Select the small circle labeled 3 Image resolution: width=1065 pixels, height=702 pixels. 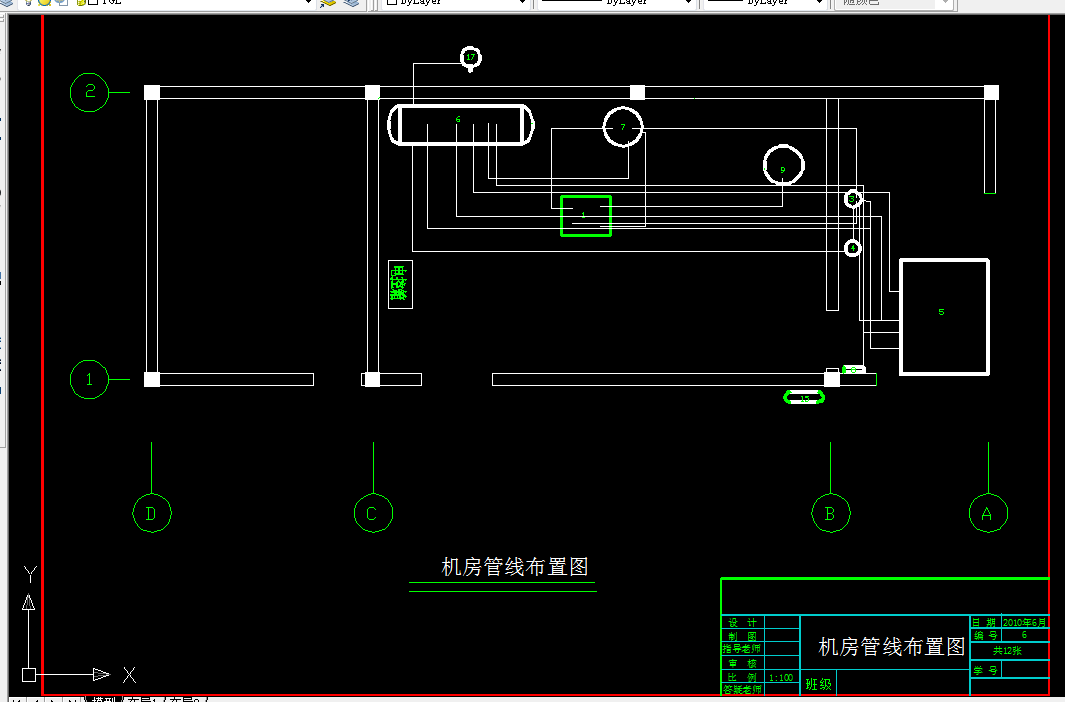[x=853, y=199]
